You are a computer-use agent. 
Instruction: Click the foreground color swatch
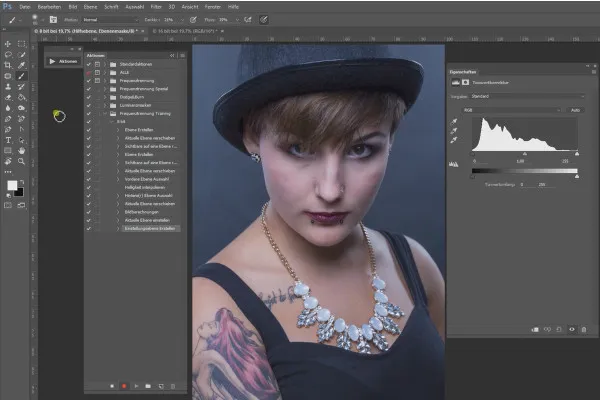pos(12,186)
